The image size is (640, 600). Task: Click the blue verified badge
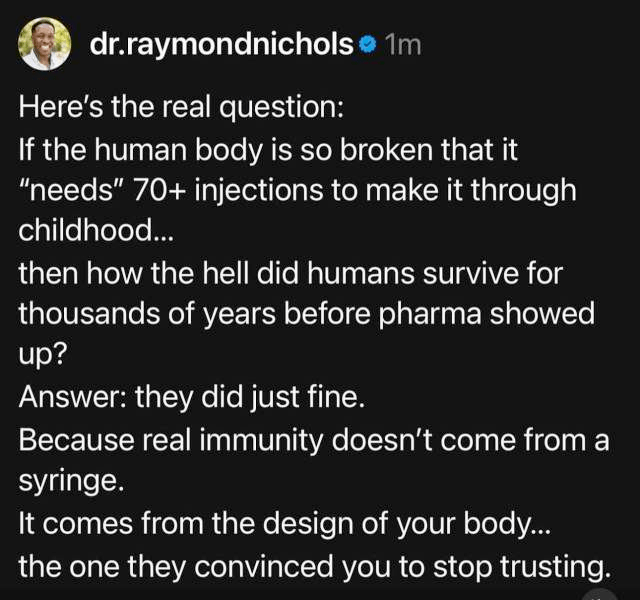coord(367,45)
